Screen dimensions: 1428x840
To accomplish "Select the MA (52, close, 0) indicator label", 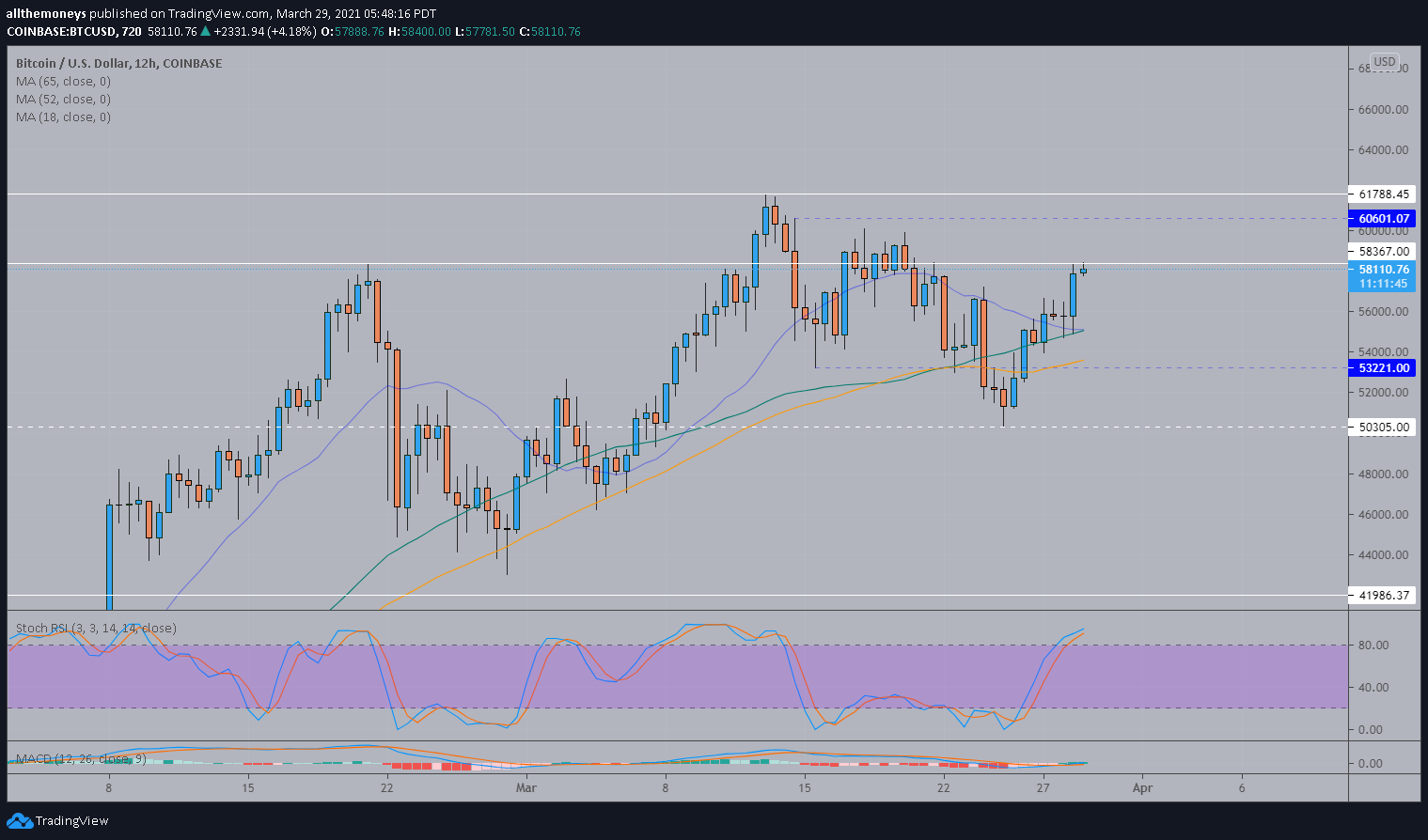I will tap(63, 100).
